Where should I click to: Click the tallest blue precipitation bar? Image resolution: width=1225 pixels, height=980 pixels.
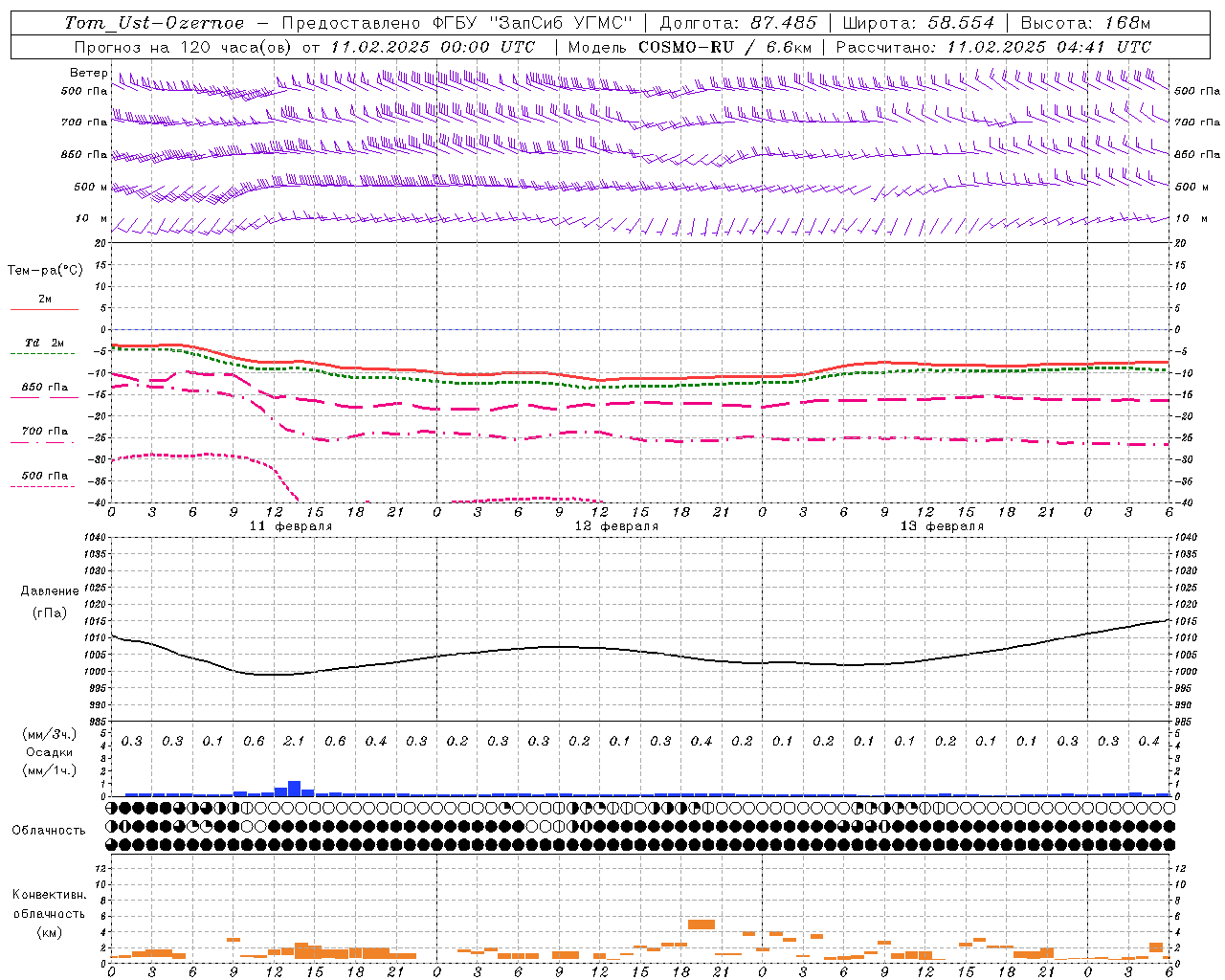coord(295,789)
